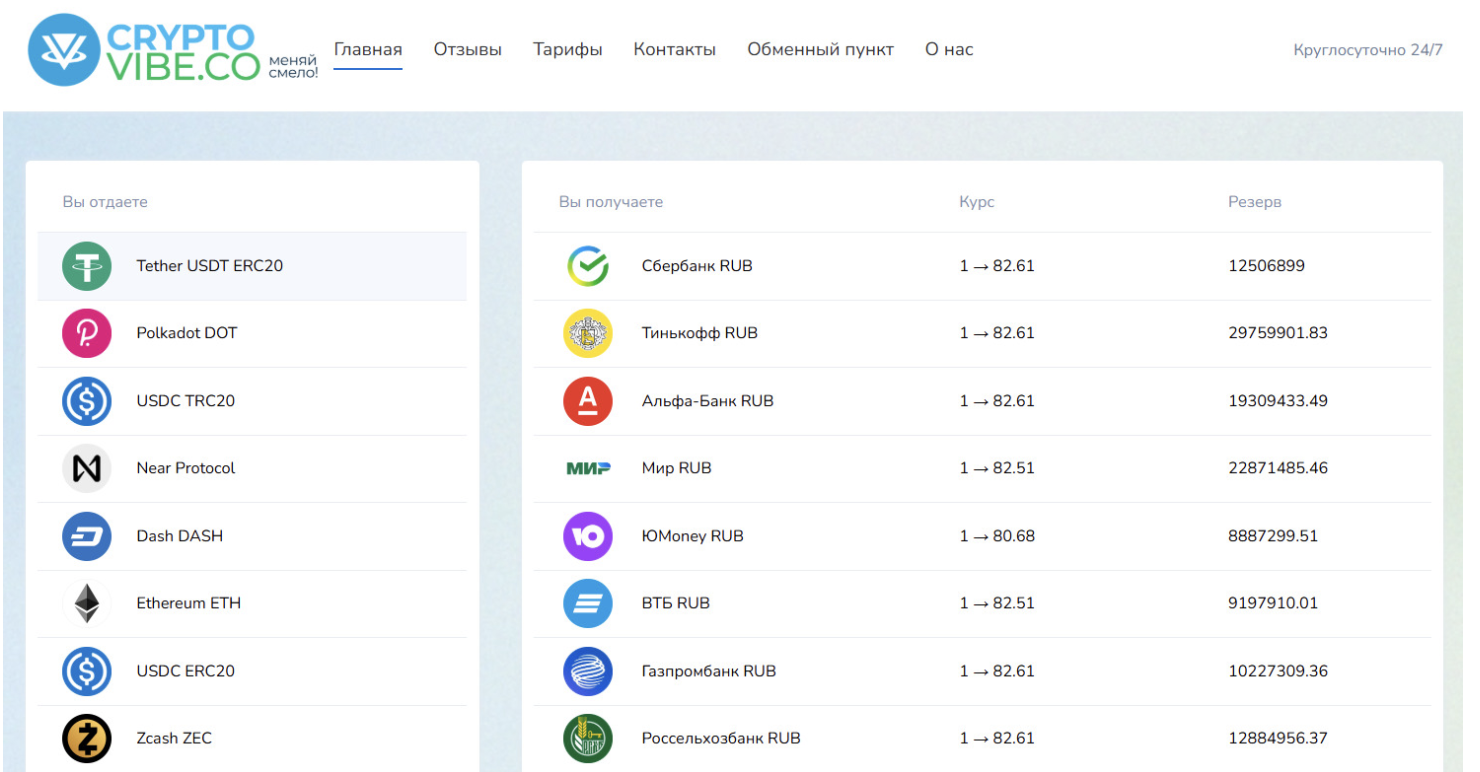
Task: Click the Курс column header
Action: 977,202
